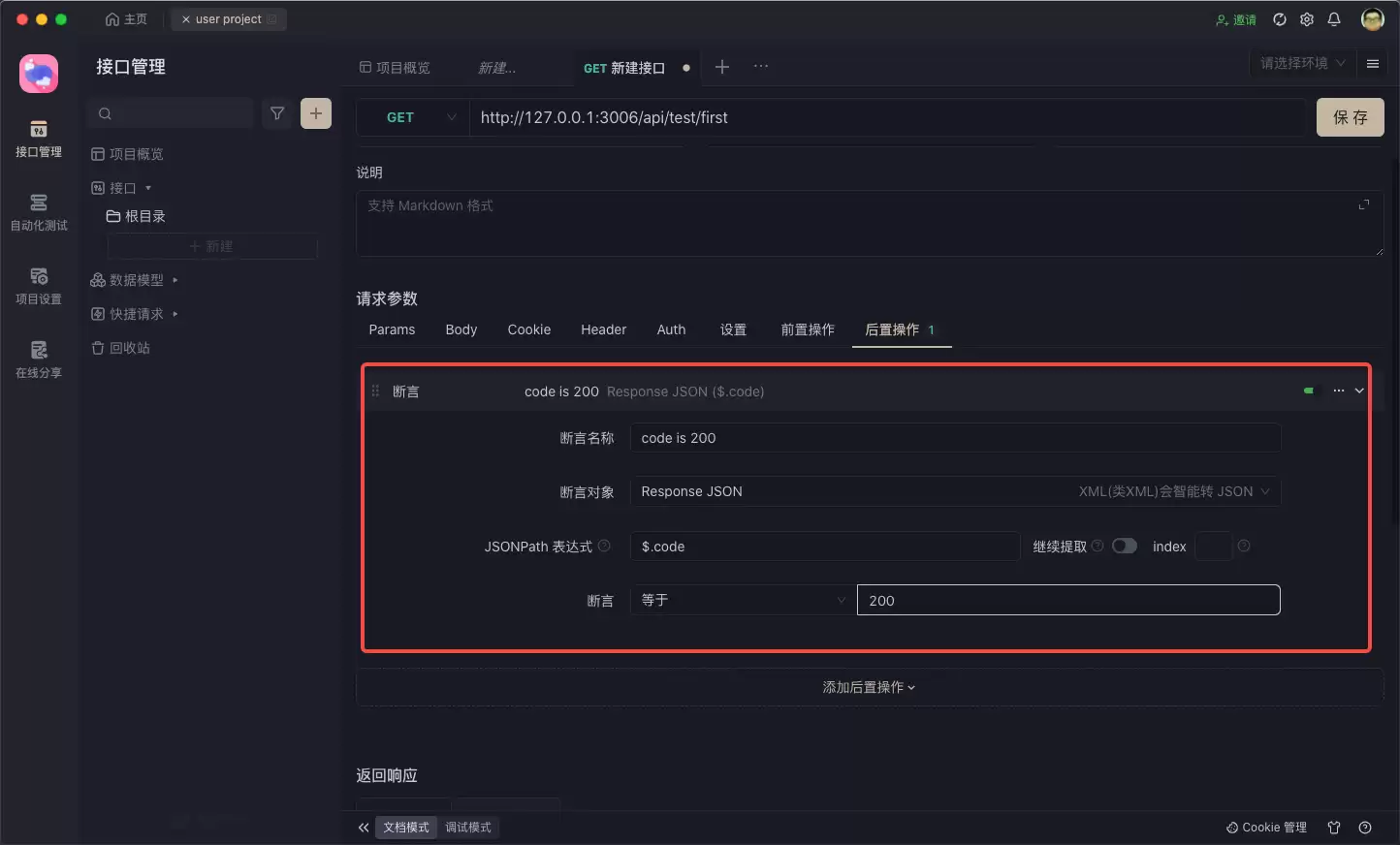Switch to the 设置 tab

click(734, 329)
